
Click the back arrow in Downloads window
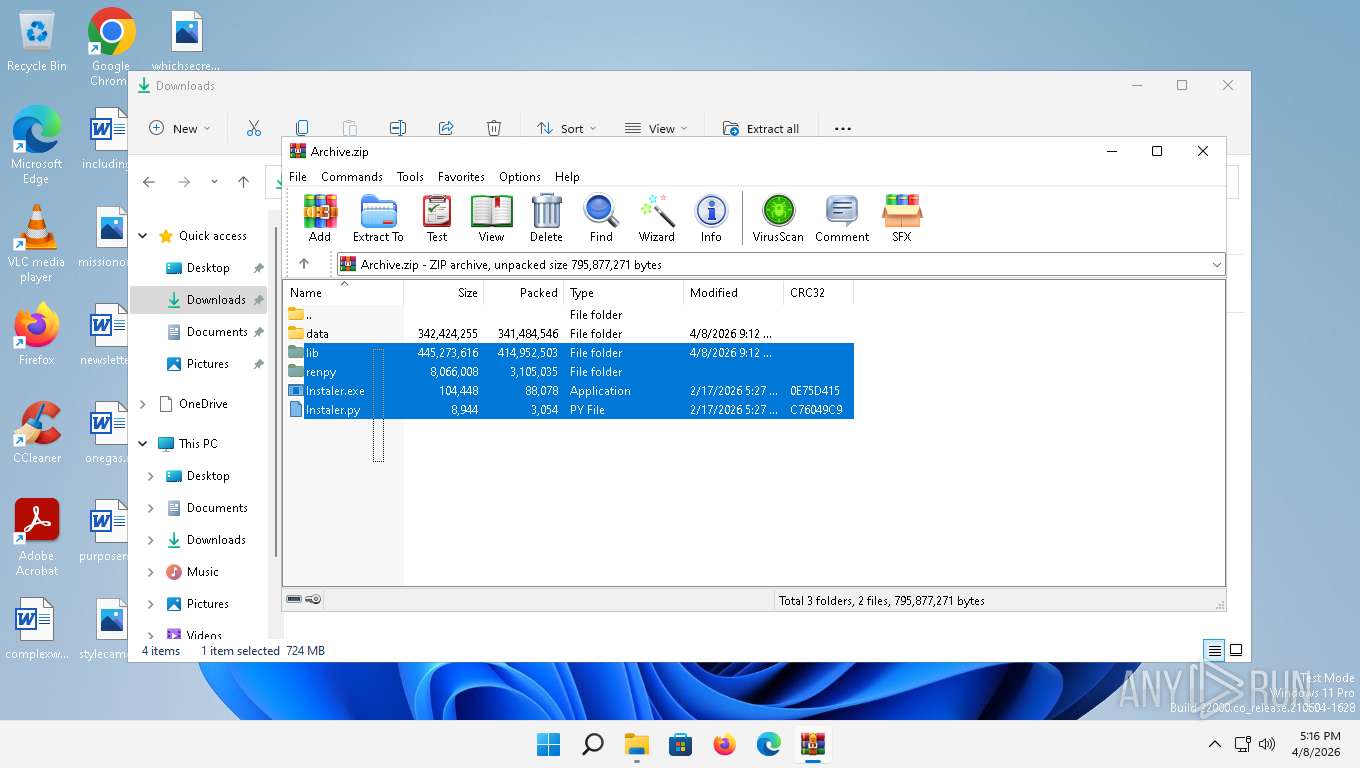[149, 182]
